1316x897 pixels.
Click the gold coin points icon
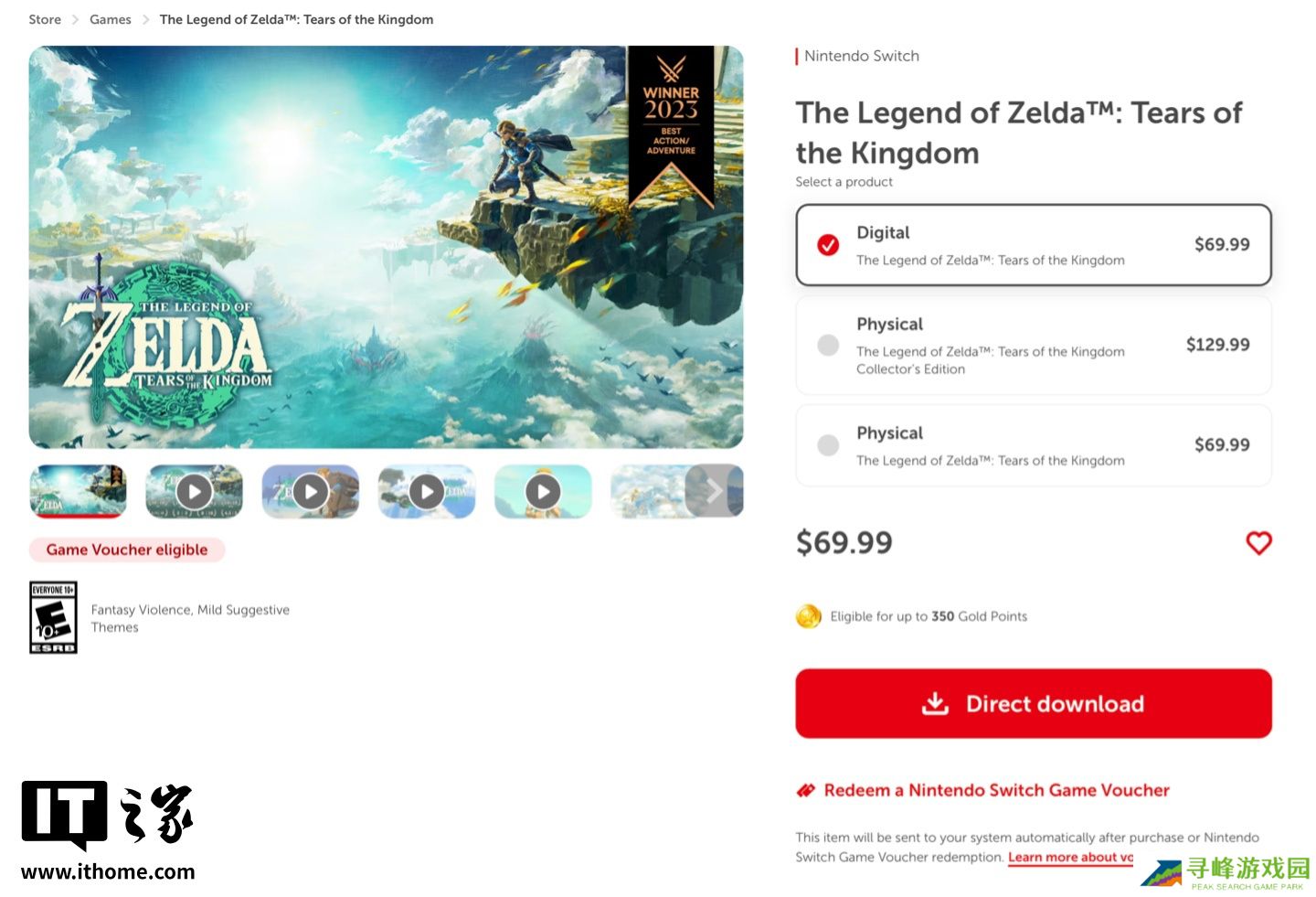pyautogui.click(x=808, y=616)
